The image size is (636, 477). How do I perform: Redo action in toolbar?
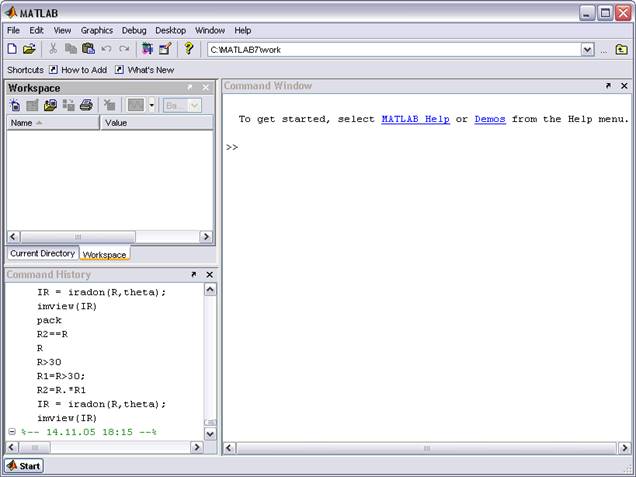pos(124,49)
